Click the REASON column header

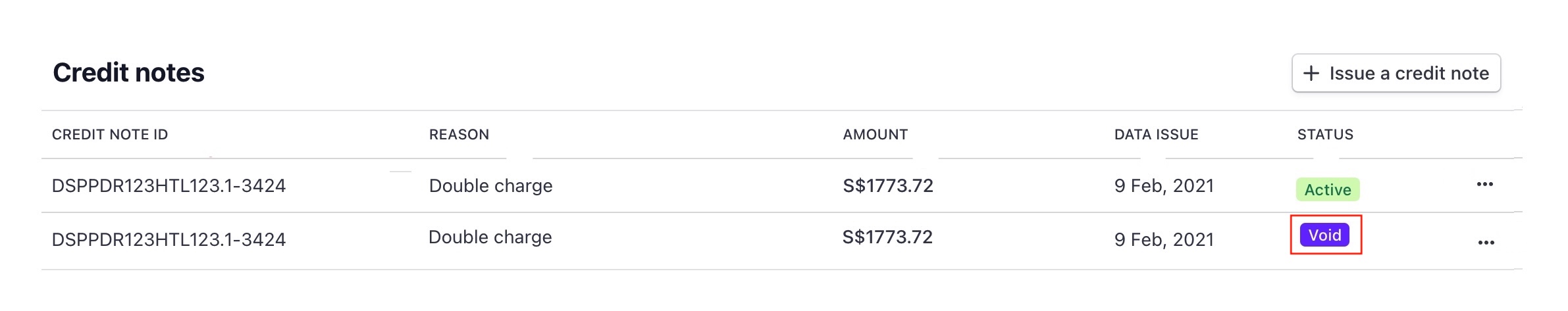pos(459,135)
